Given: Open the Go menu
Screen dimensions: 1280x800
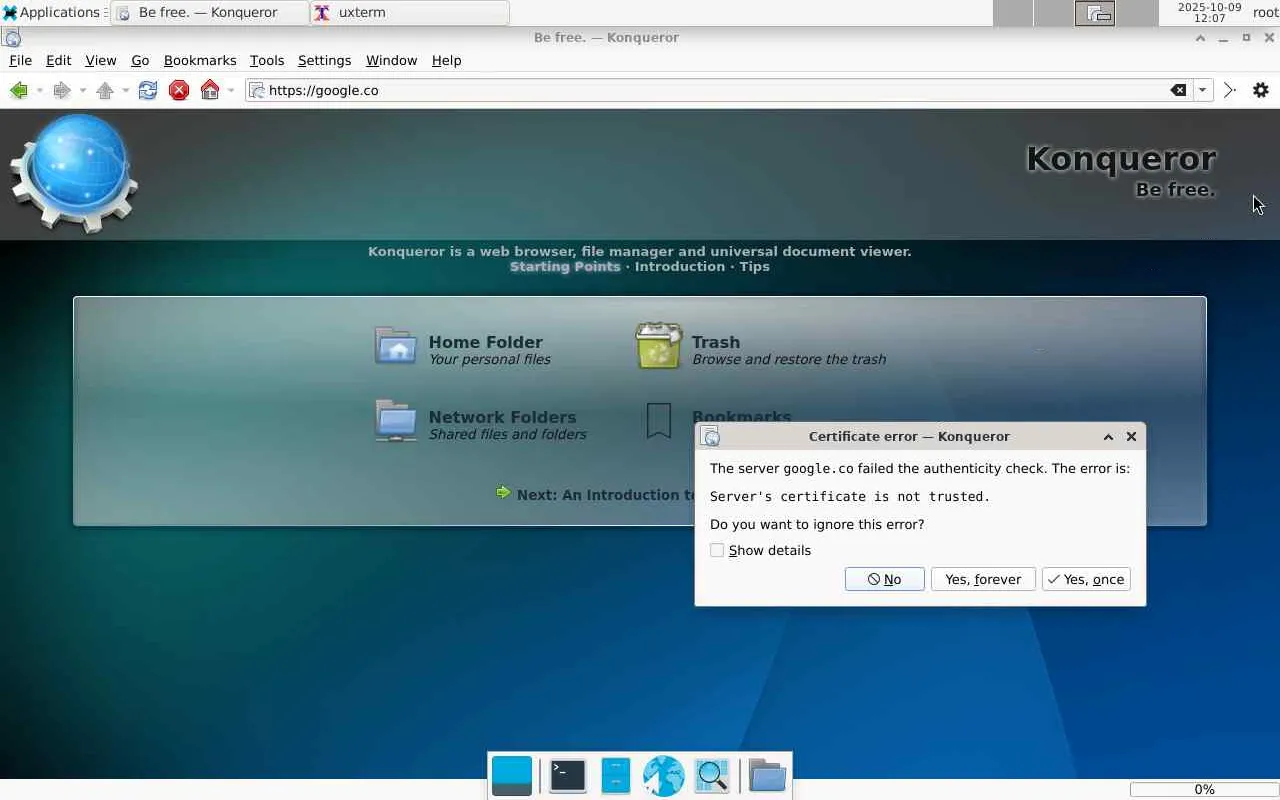Looking at the screenshot, I should click(x=140, y=60).
